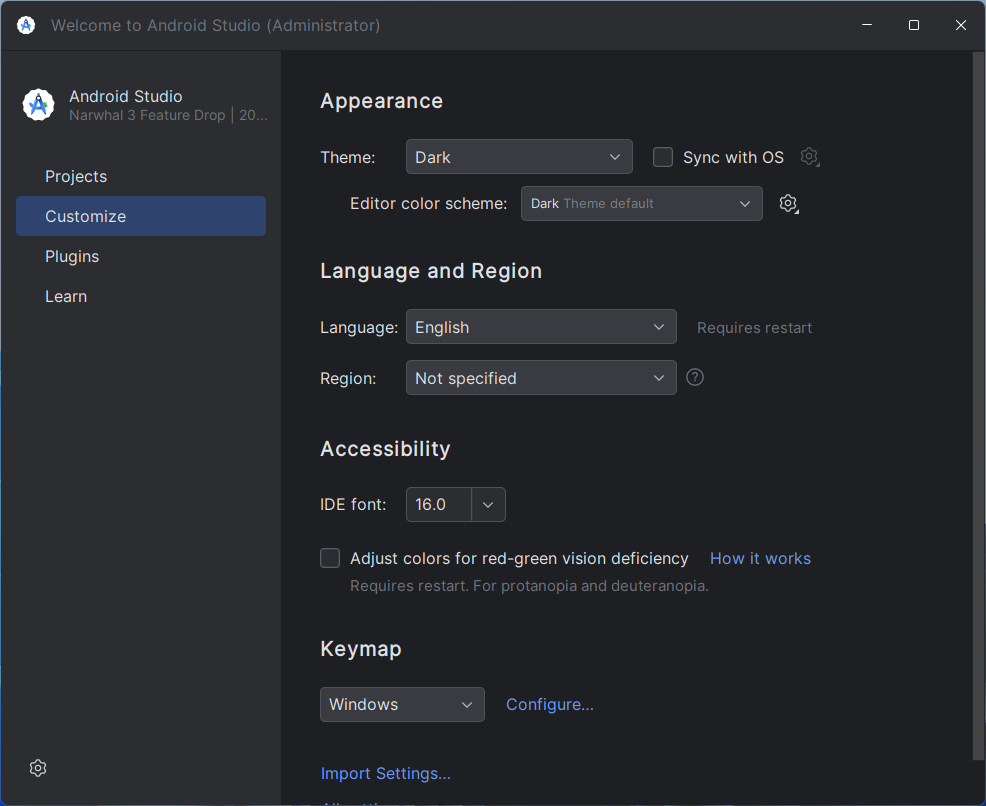
Task: Click the Android Studio title bar icon
Action: click(x=26, y=25)
